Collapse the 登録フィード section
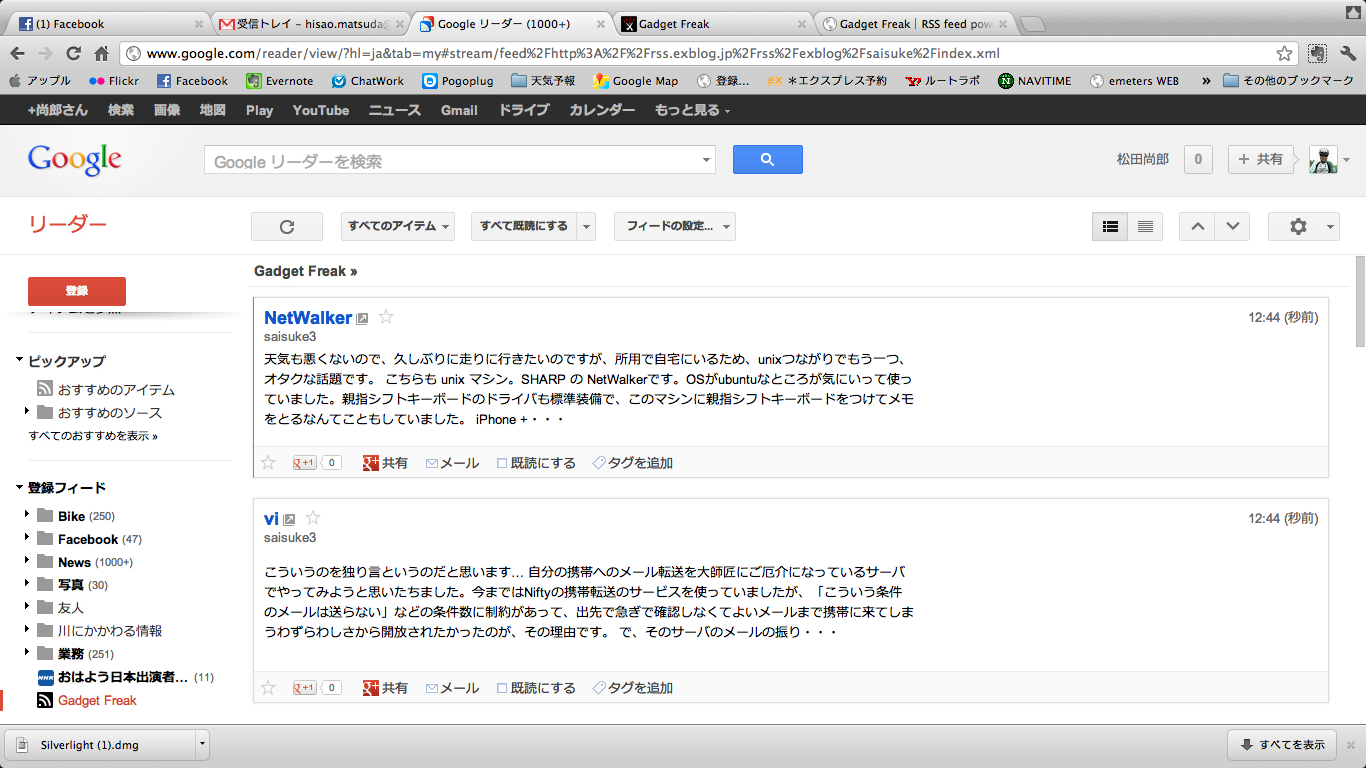The width and height of the screenshot is (1366, 768). coord(19,488)
